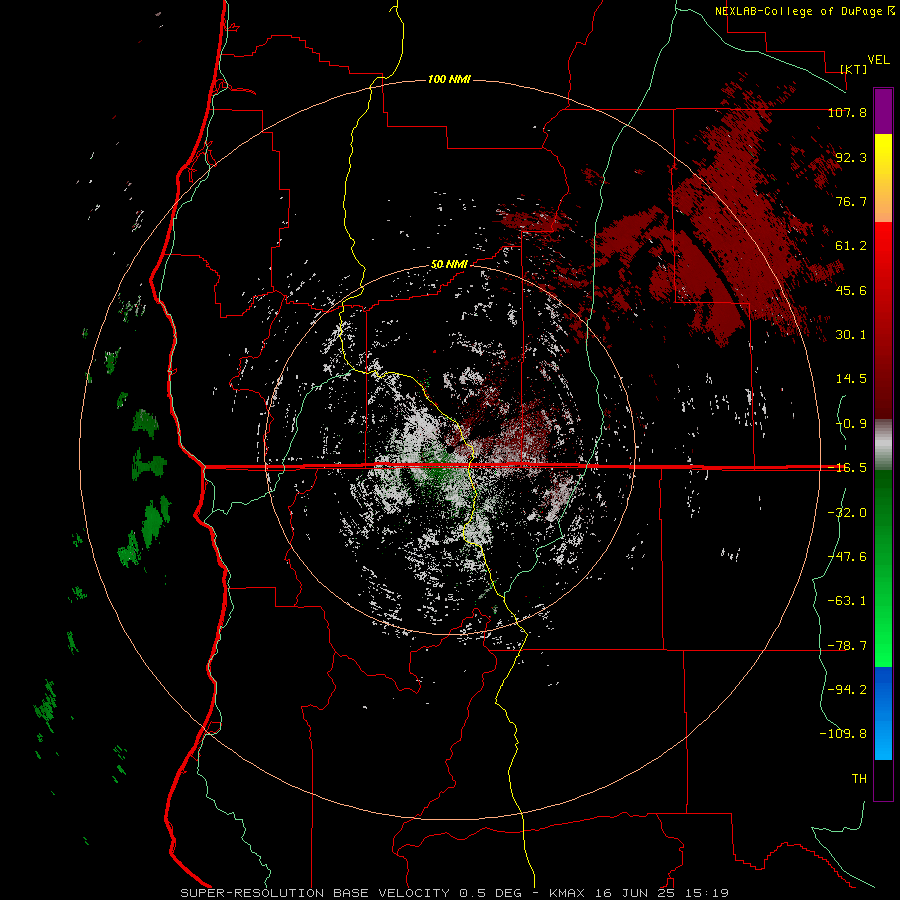This screenshot has height=900, width=900.
Task: Click the [KT] units label
Action: [x=854, y=69]
